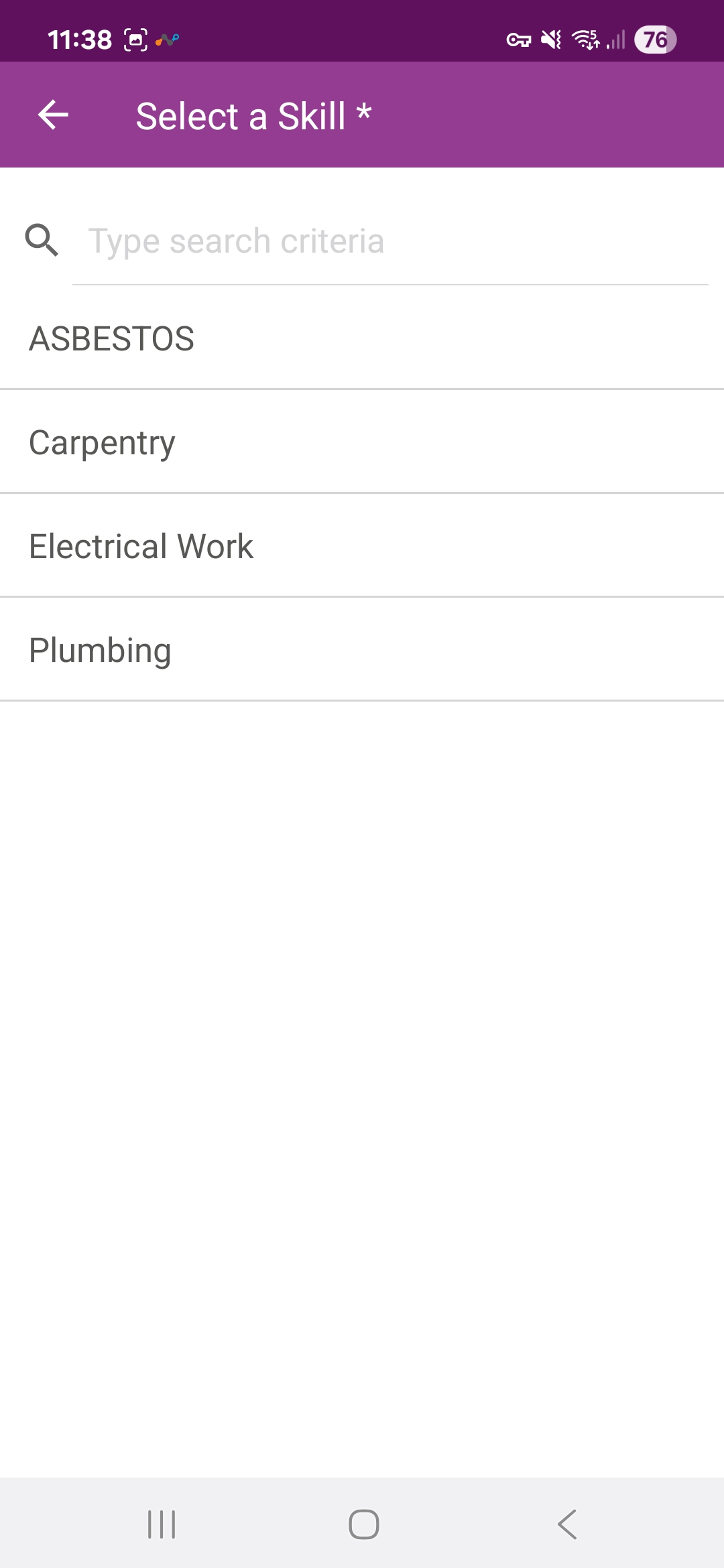
Task: Tap the VPN key status icon
Action: point(518,40)
